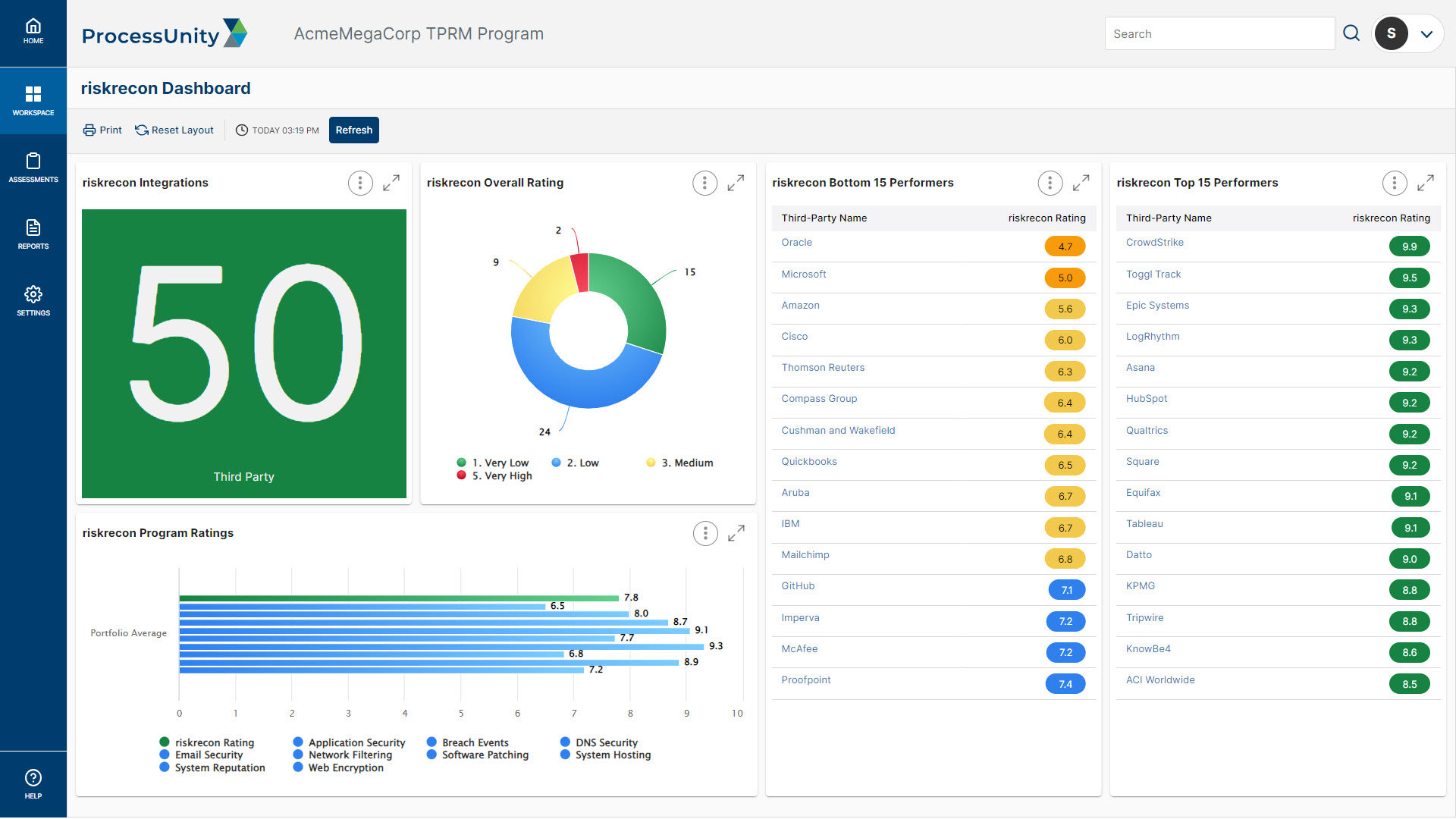Image resolution: width=1456 pixels, height=819 pixels.
Task: Open the ACI Worldwide link
Action: tap(1160, 680)
